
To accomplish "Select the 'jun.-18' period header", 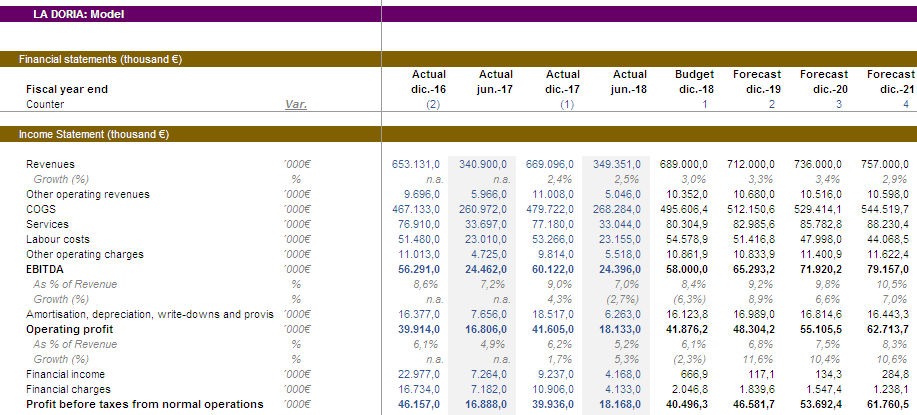I will (630, 89).
